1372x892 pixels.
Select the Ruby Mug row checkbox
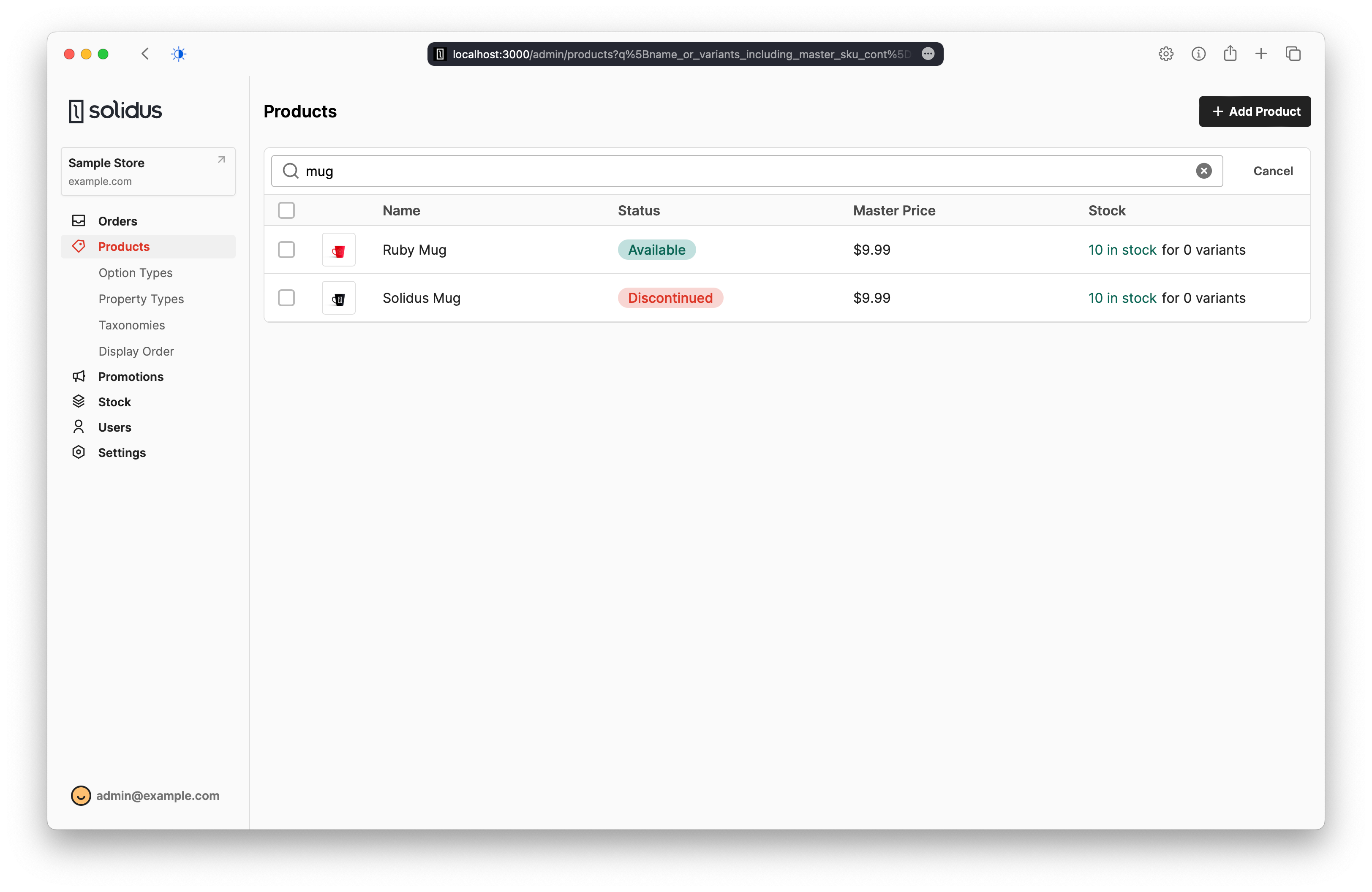(x=286, y=250)
